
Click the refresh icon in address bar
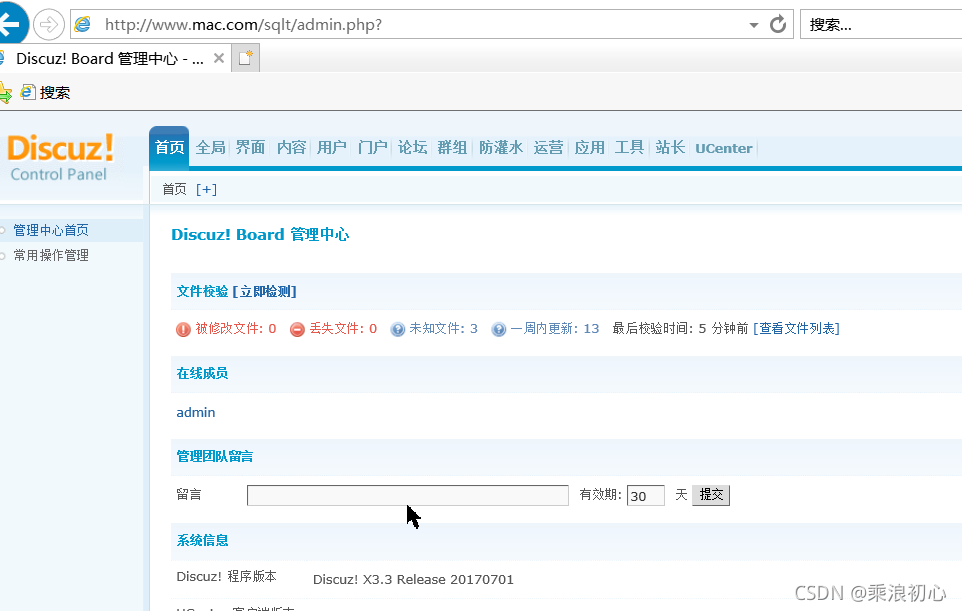pos(778,25)
